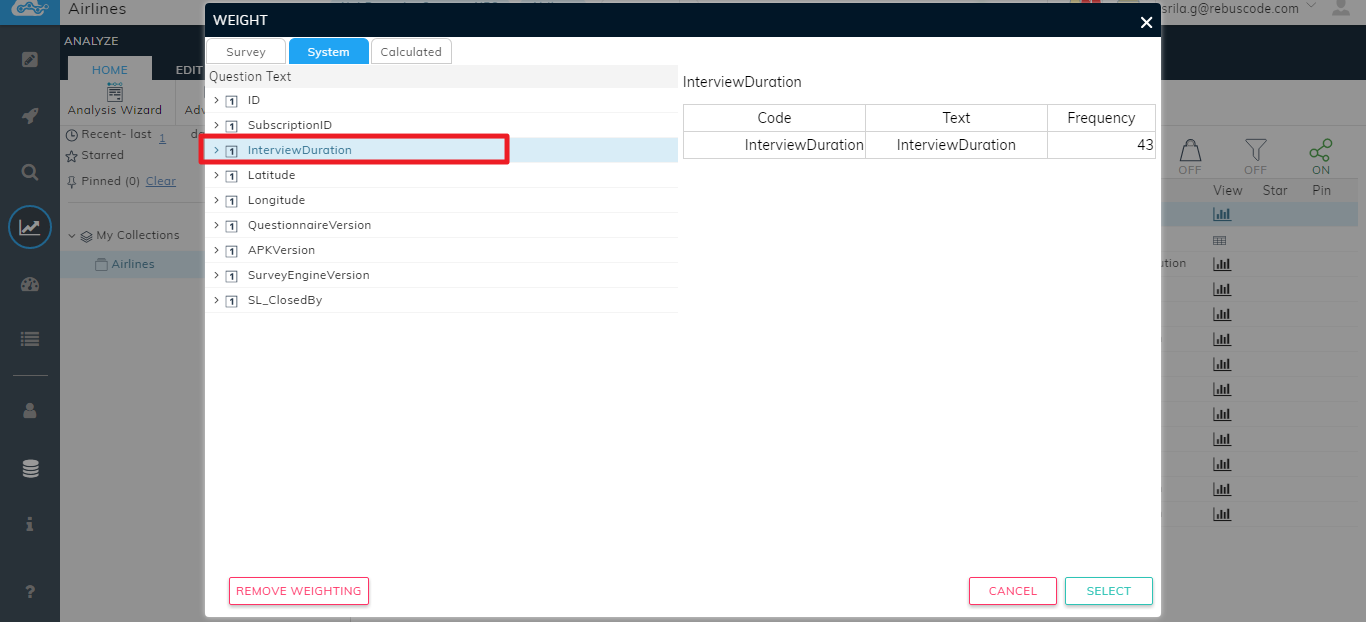This screenshot has width=1366, height=622.
Task: Expand the QuestionnaireVersion tree row
Action: 216,225
